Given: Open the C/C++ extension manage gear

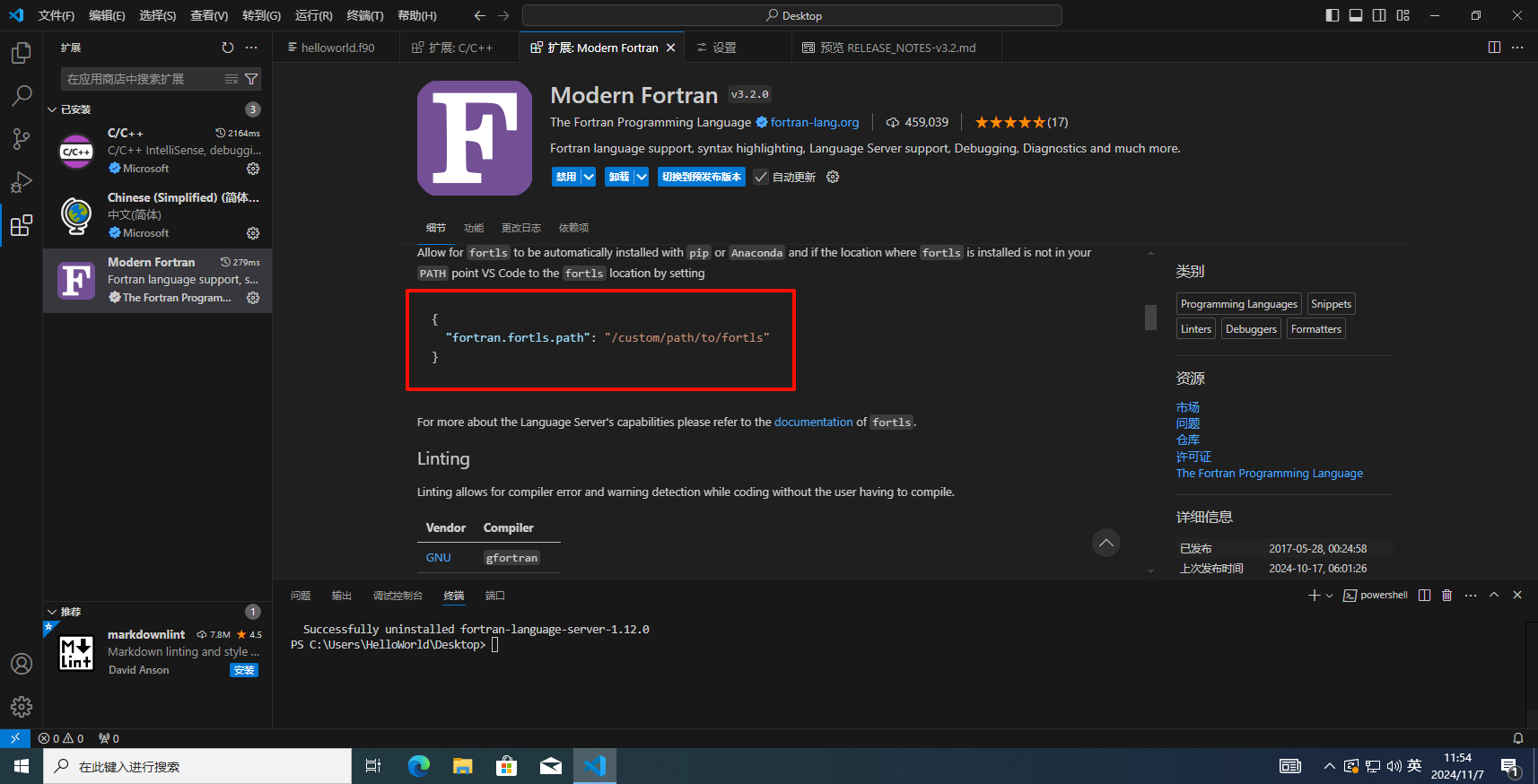Looking at the screenshot, I should click(x=253, y=169).
